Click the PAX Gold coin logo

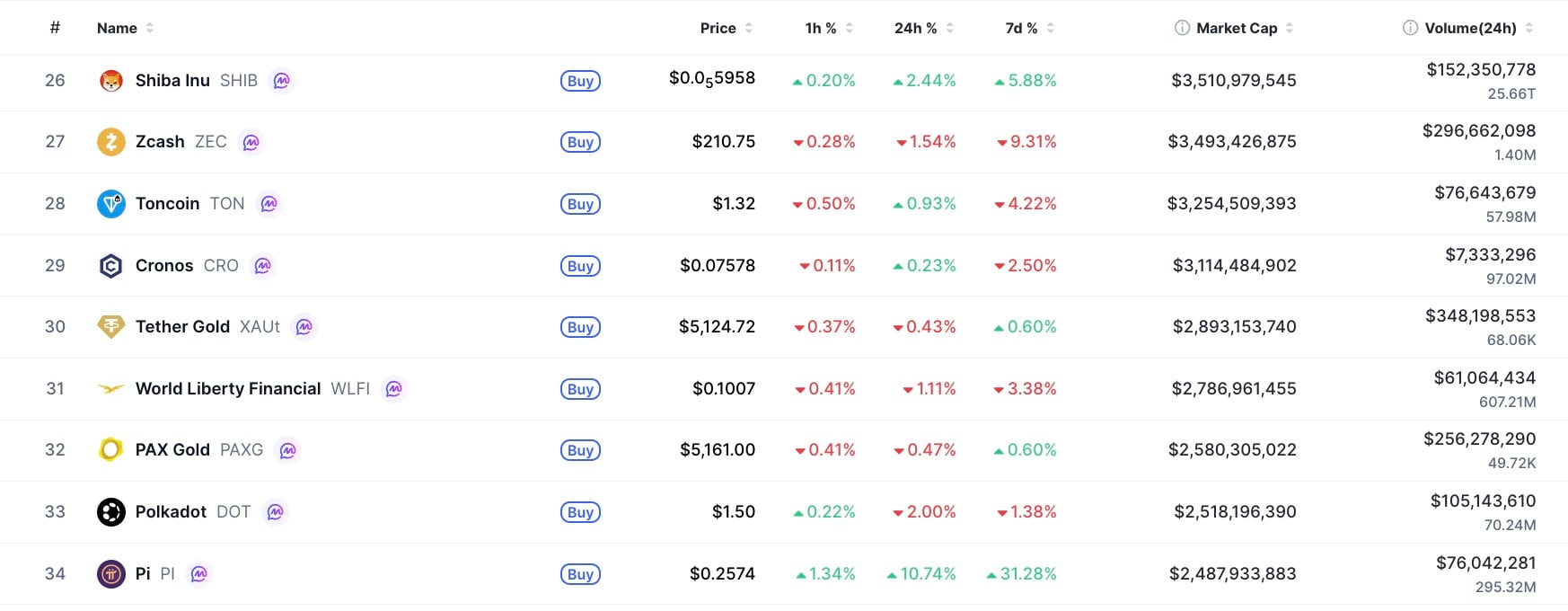point(110,450)
